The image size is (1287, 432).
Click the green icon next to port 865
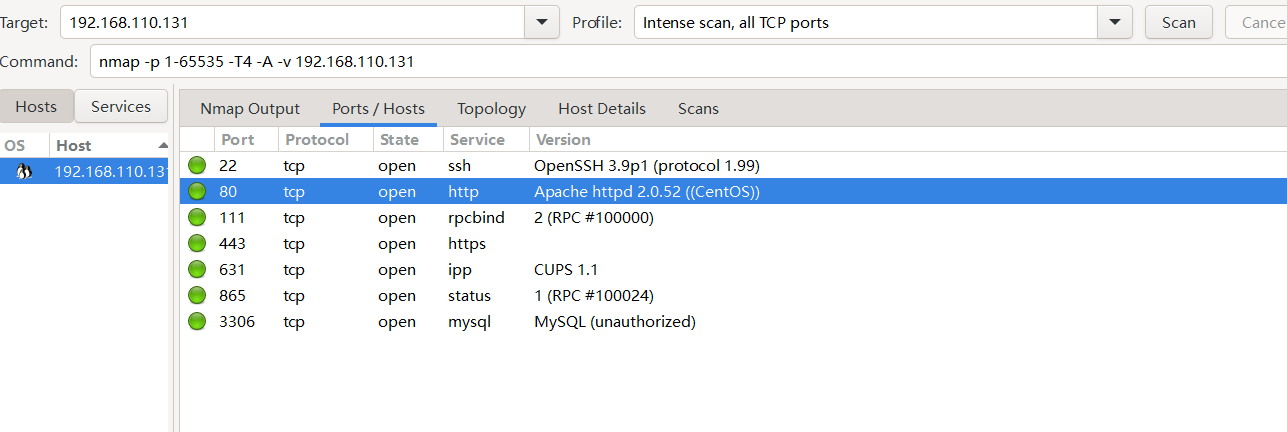pyautogui.click(x=196, y=295)
